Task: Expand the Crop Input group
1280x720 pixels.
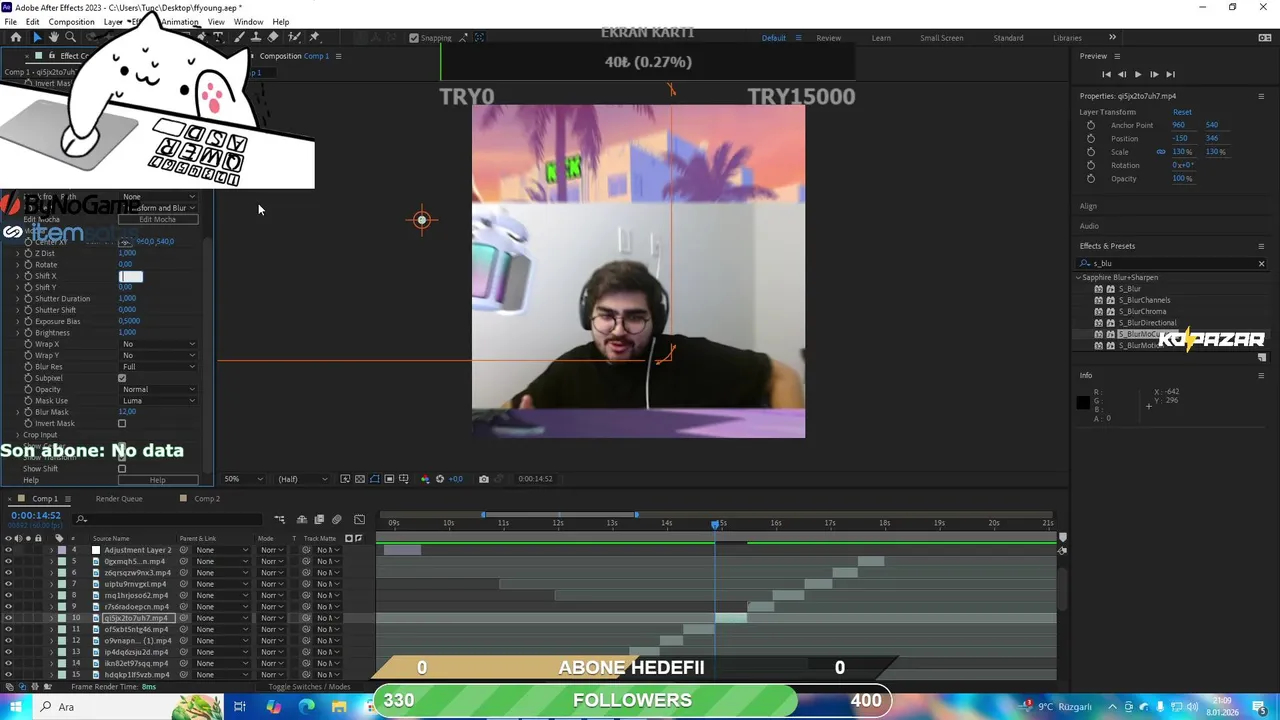Action: click(17, 435)
